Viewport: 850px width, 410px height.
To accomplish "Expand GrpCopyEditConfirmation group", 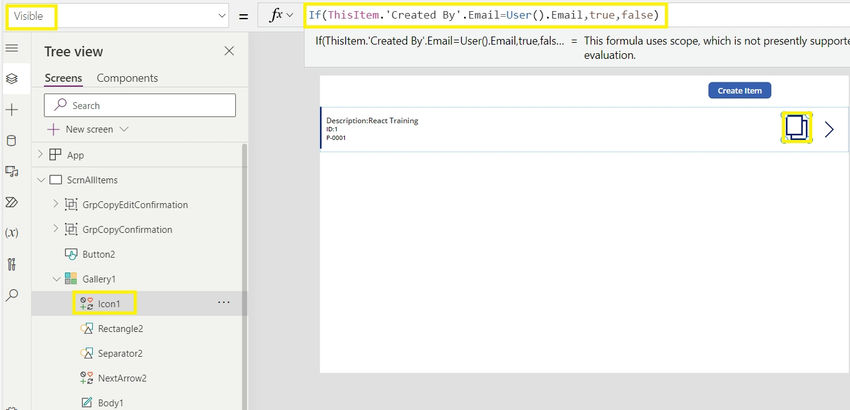I will pos(56,204).
